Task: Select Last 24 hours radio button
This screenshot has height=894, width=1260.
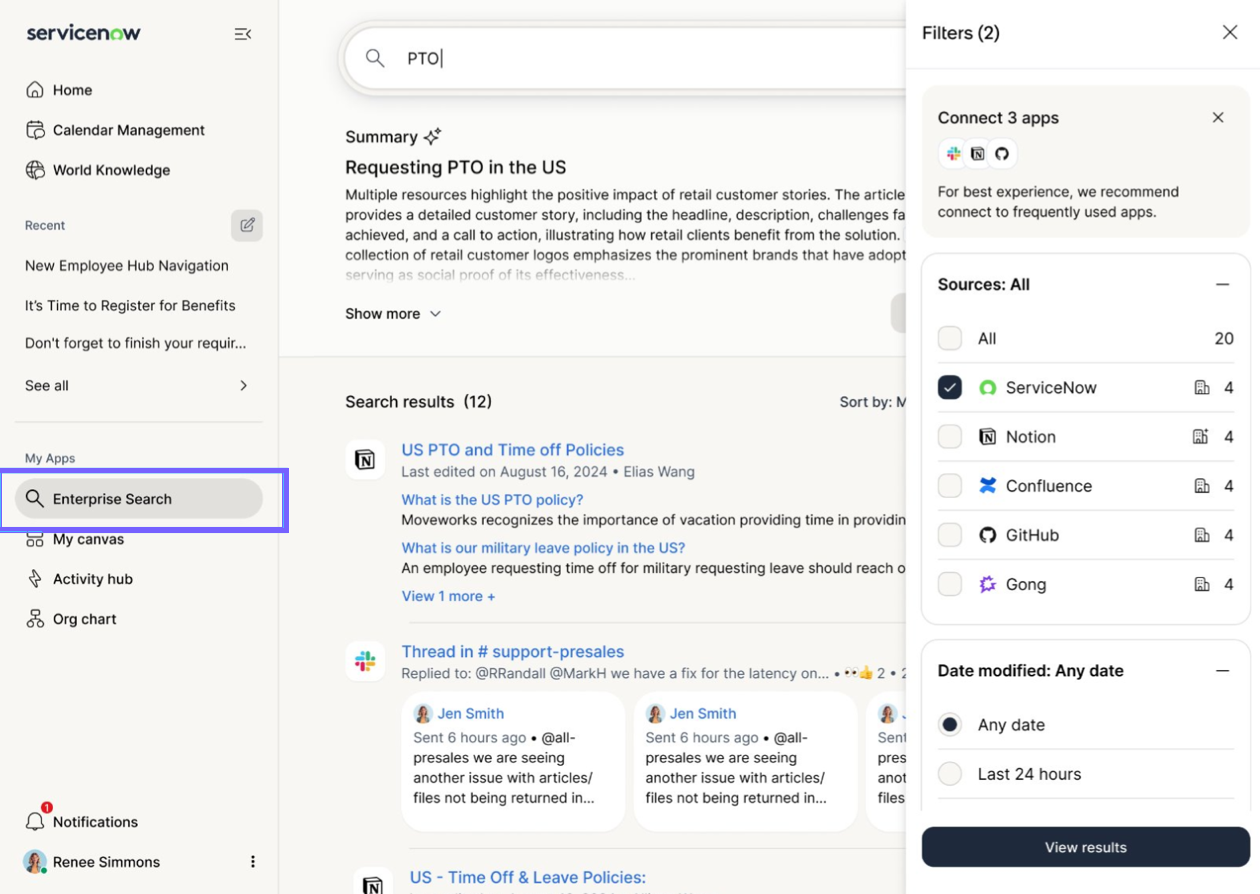Action: [x=950, y=774]
